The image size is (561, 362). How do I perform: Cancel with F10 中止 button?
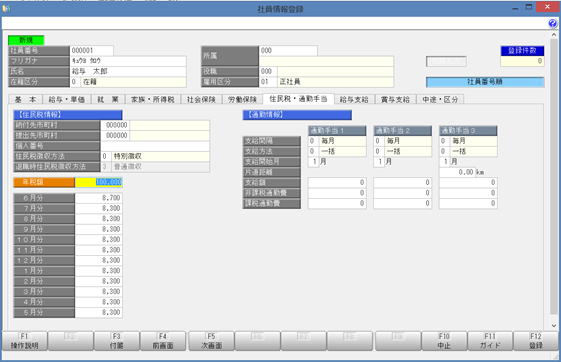[x=444, y=341]
